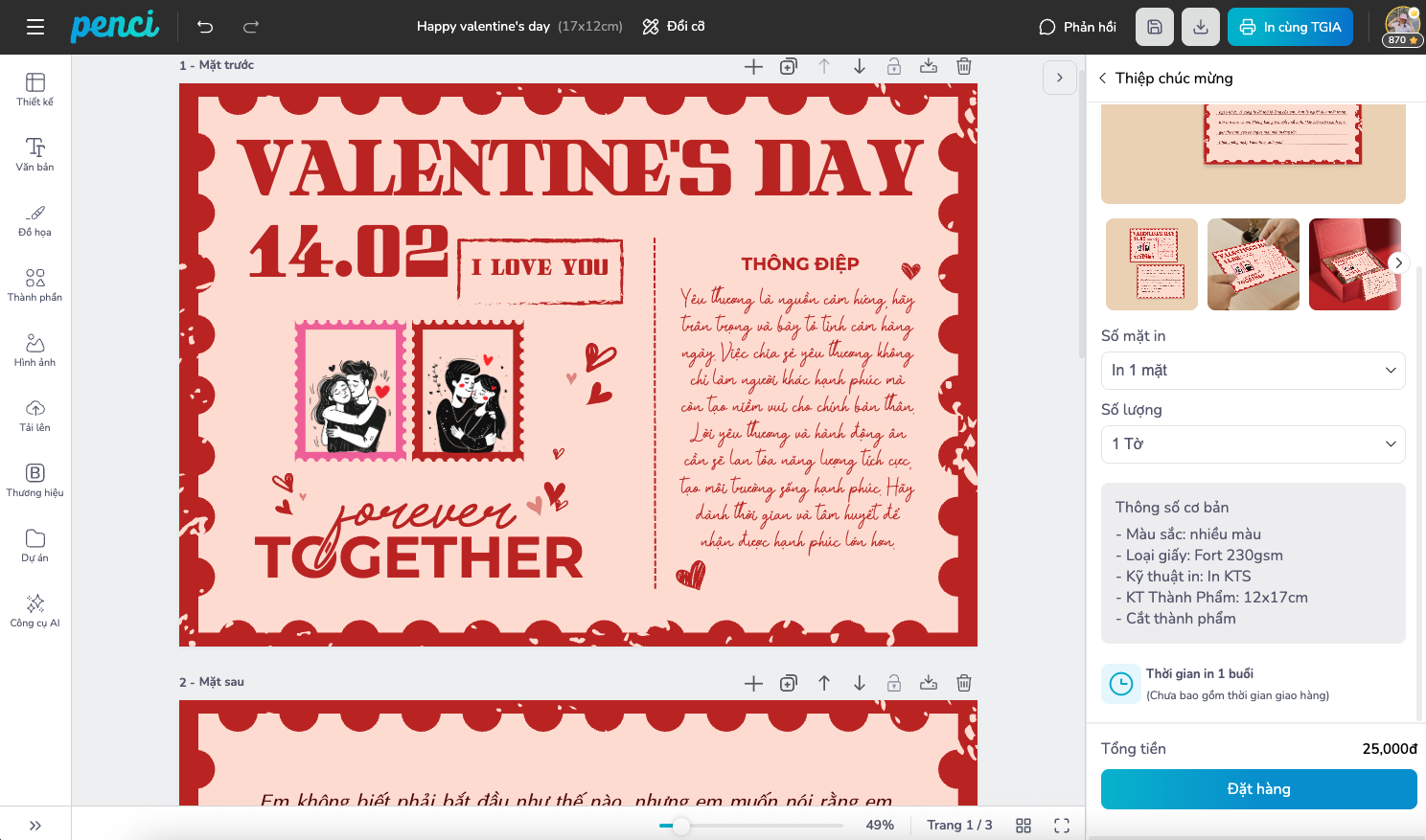The width and height of the screenshot is (1426, 840).
Task: Click the save design icon
Action: tap(1155, 27)
